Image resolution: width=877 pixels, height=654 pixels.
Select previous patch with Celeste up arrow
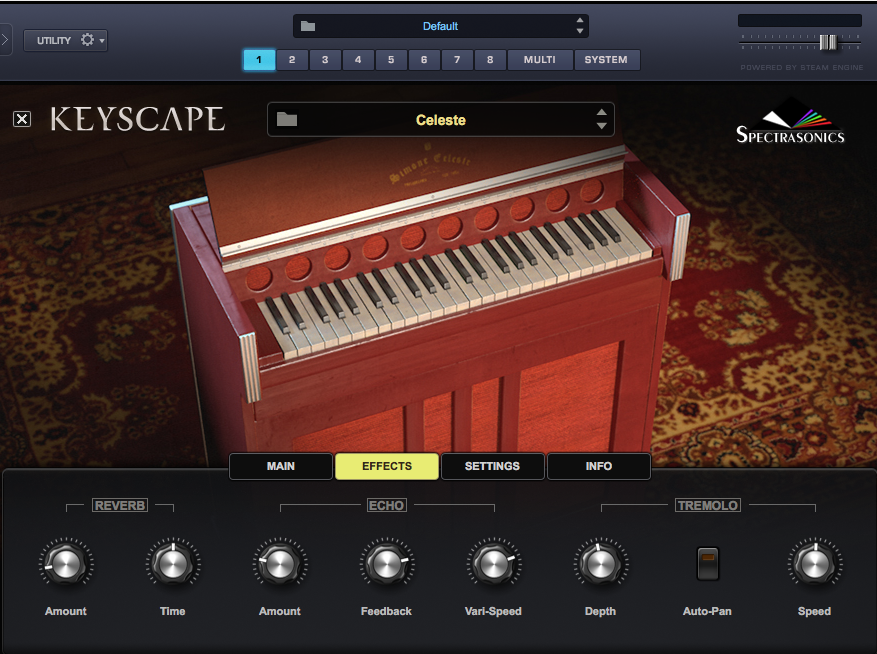point(601,112)
